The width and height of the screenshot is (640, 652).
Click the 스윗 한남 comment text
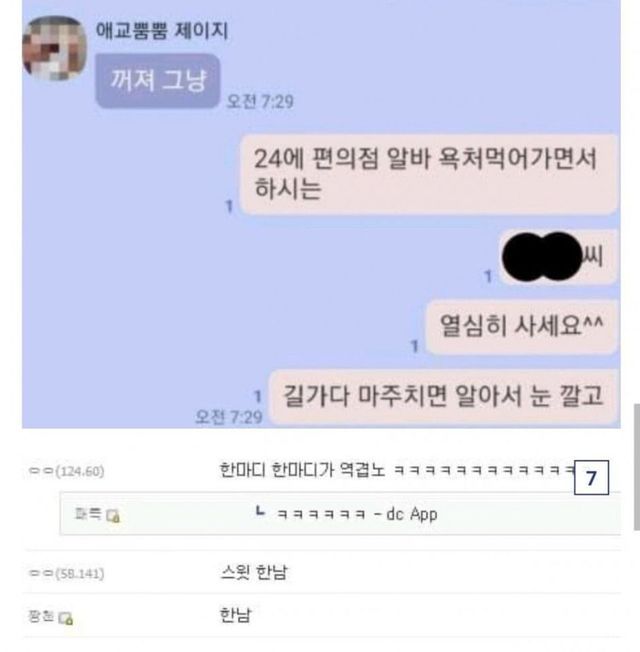pyautogui.click(x=254, y=573)
